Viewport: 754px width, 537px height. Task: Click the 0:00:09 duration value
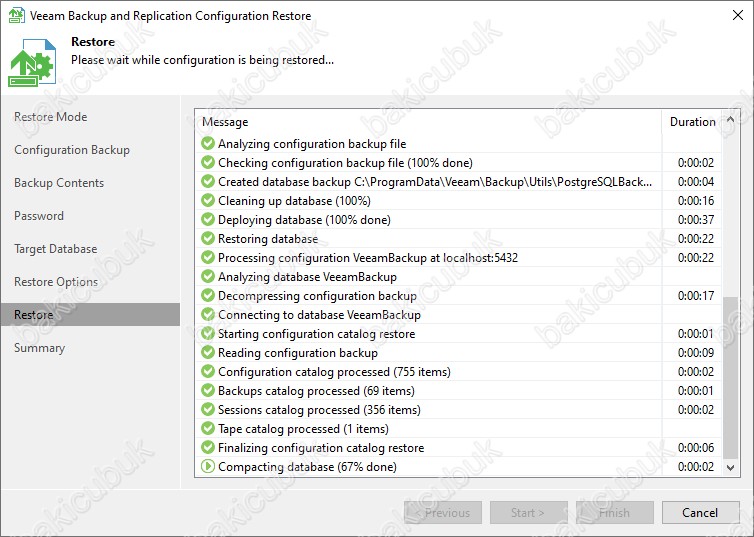(696, 352)
